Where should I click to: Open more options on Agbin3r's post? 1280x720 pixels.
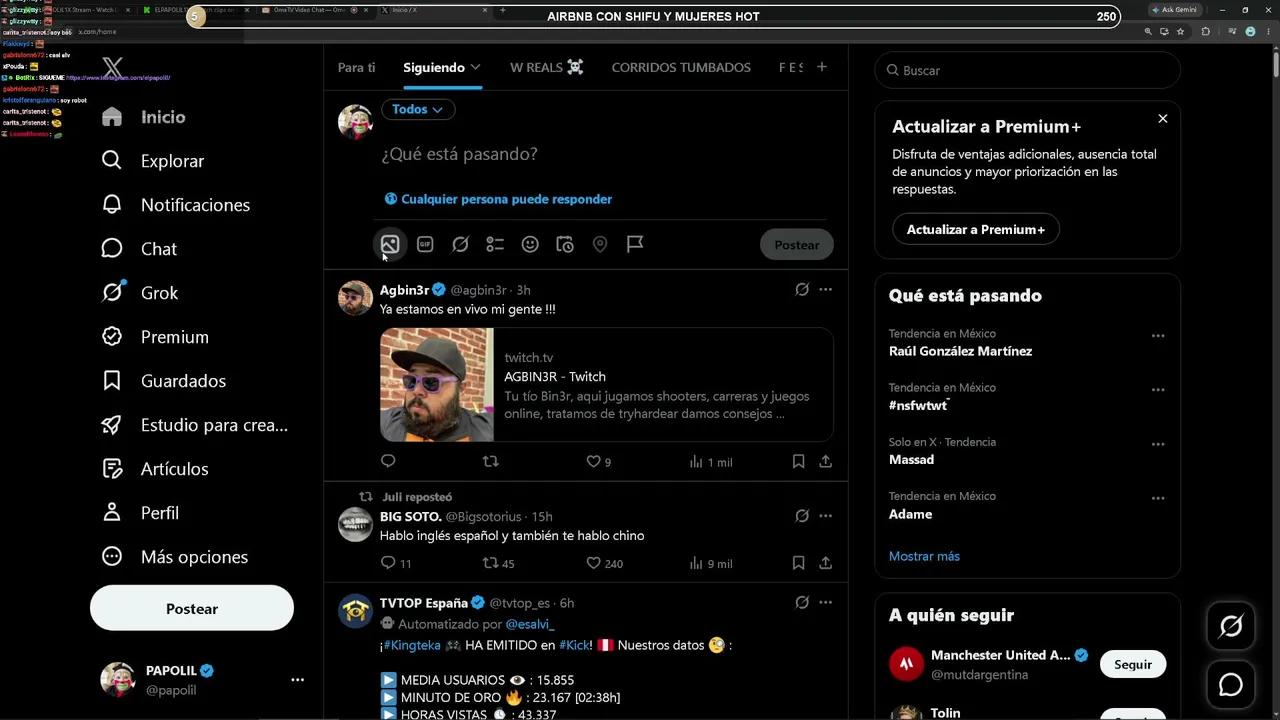click(825, 290)
